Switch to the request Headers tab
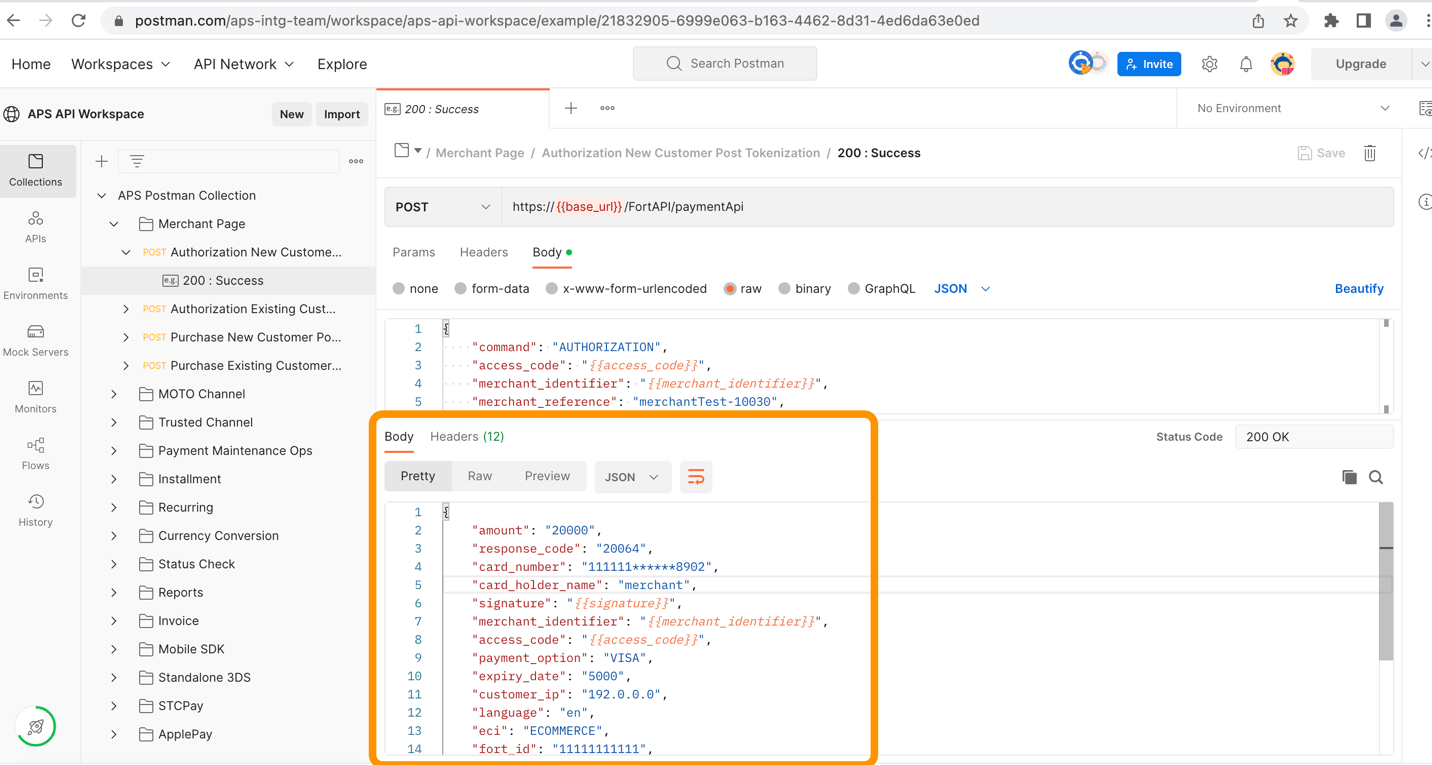Image resolution: width=1432 pixels, height=765 pixels. click(484, 252)
